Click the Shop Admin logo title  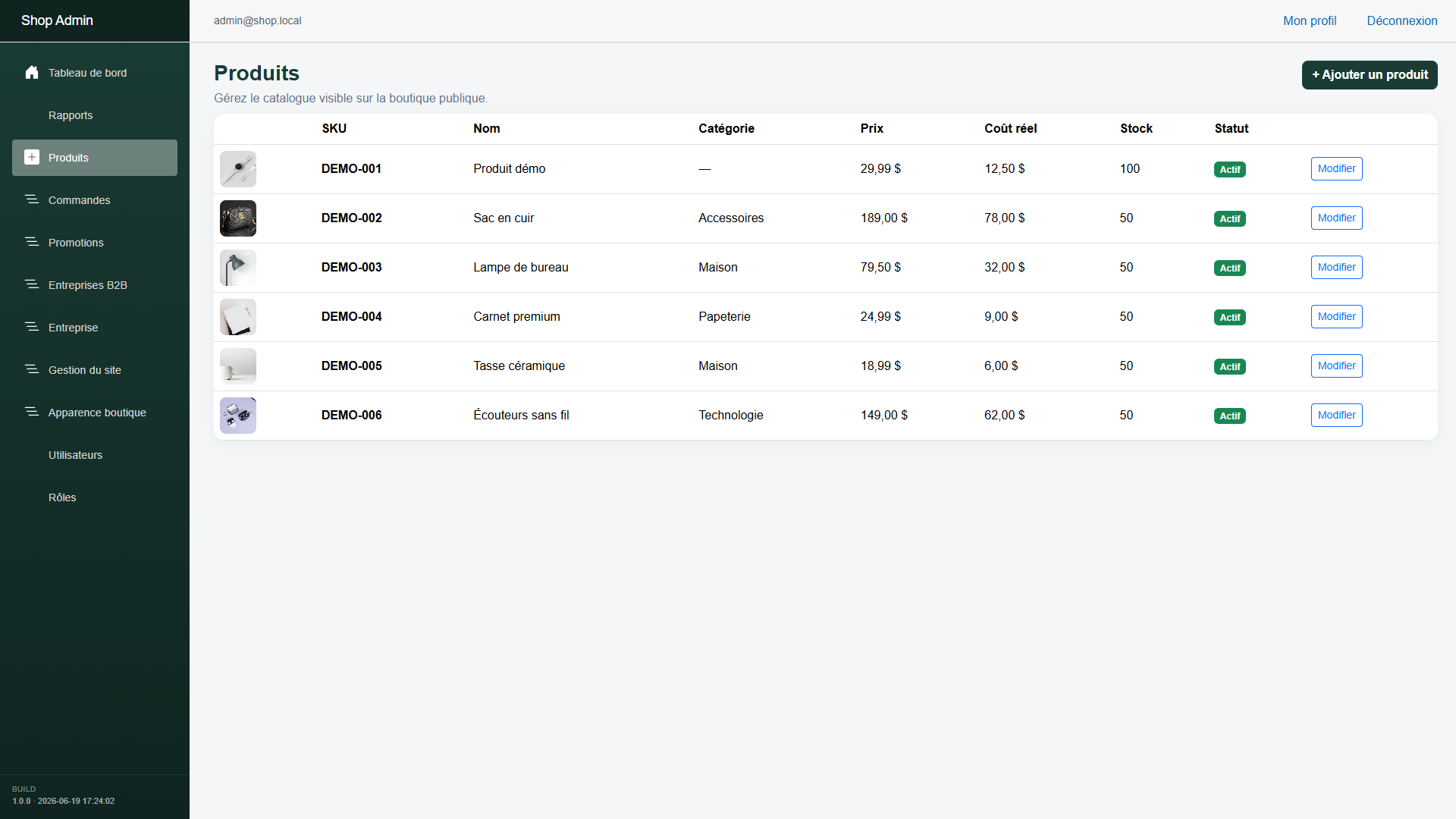coord(57,20)
